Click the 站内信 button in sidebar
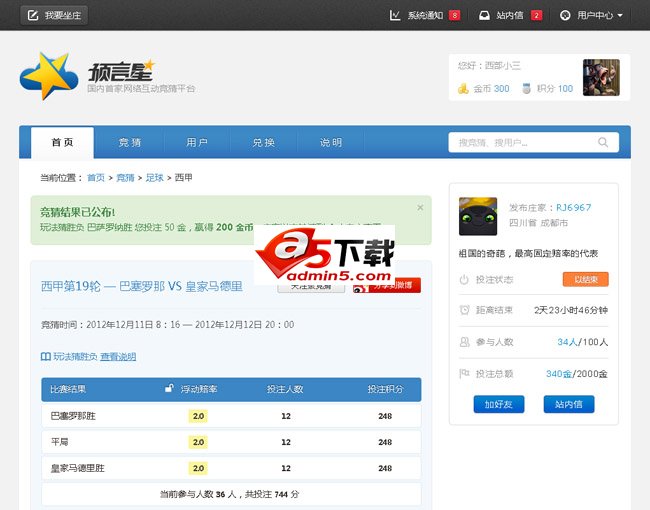 [x=569, y=404]
